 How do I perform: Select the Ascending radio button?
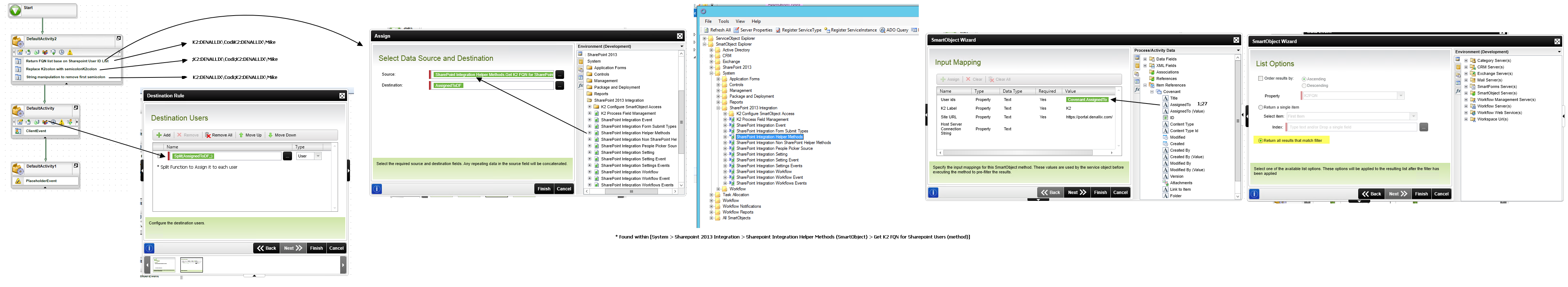[x=1304, y=79]
